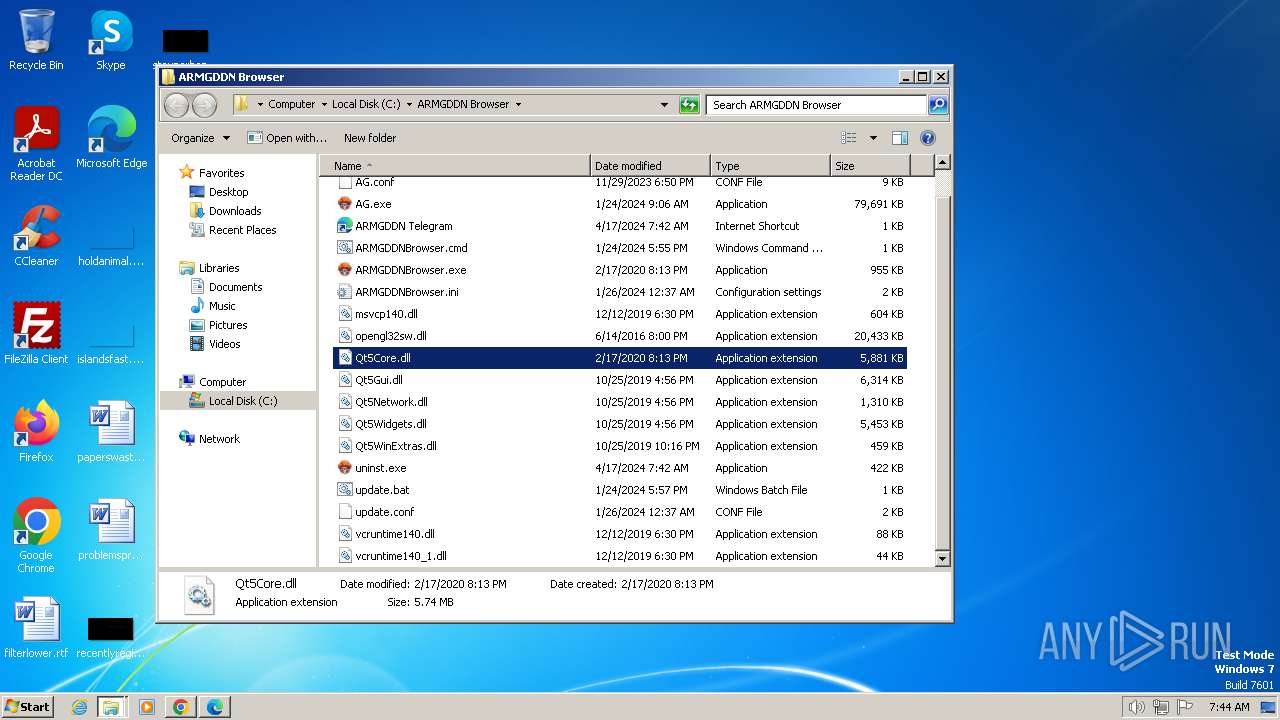This screenshot has width=1280, height=720.
Task: Select Pictures library
Action: [x=228, y=325]
